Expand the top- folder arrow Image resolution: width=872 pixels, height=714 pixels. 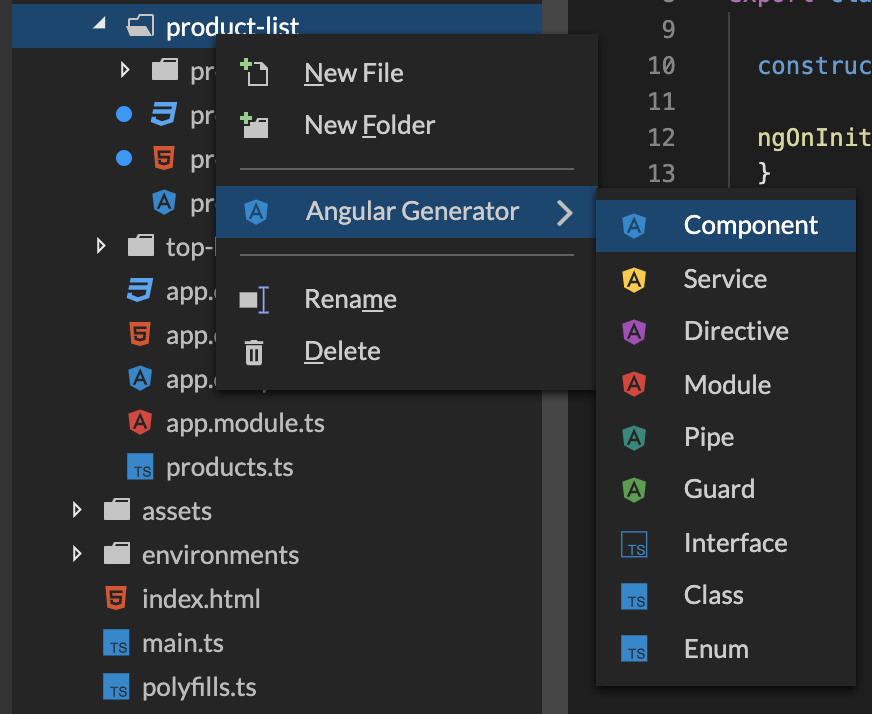(x=101, y=246)
